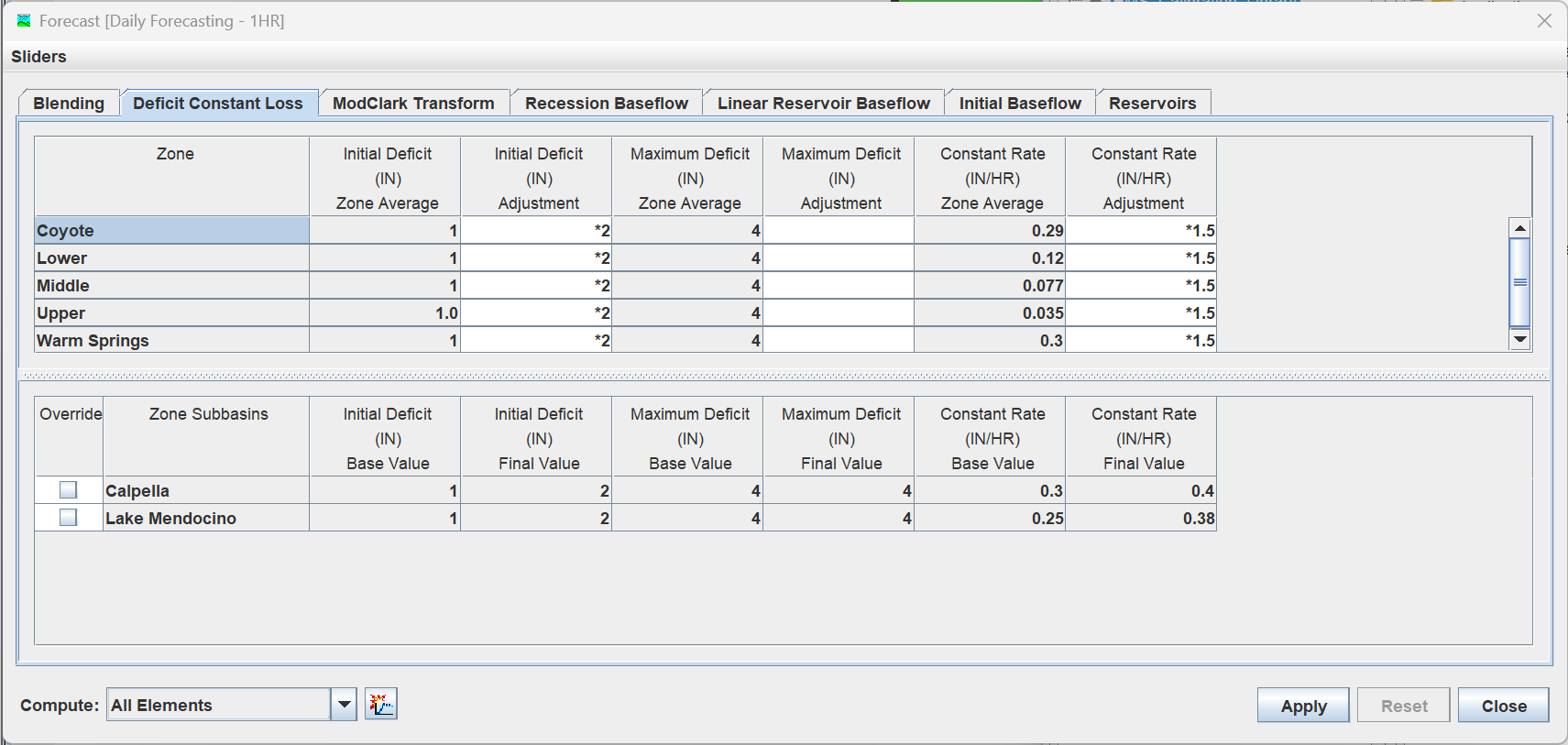Viewport: 1568px width, 745px height.
Task: Click Maximum Deficit Adjustment cell for Lower
Action: pyautogui.click(x=839, y=258)
